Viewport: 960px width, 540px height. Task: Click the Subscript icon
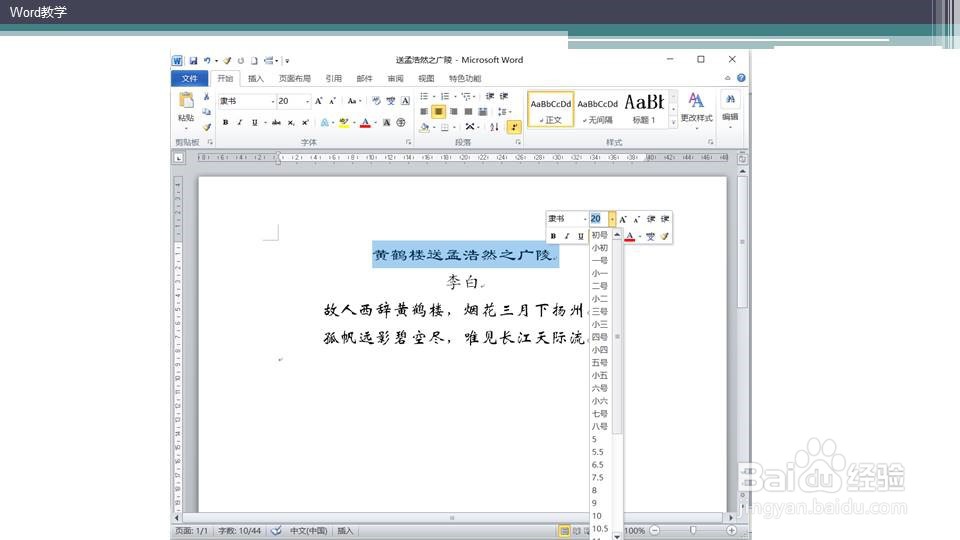pos(291,122)
